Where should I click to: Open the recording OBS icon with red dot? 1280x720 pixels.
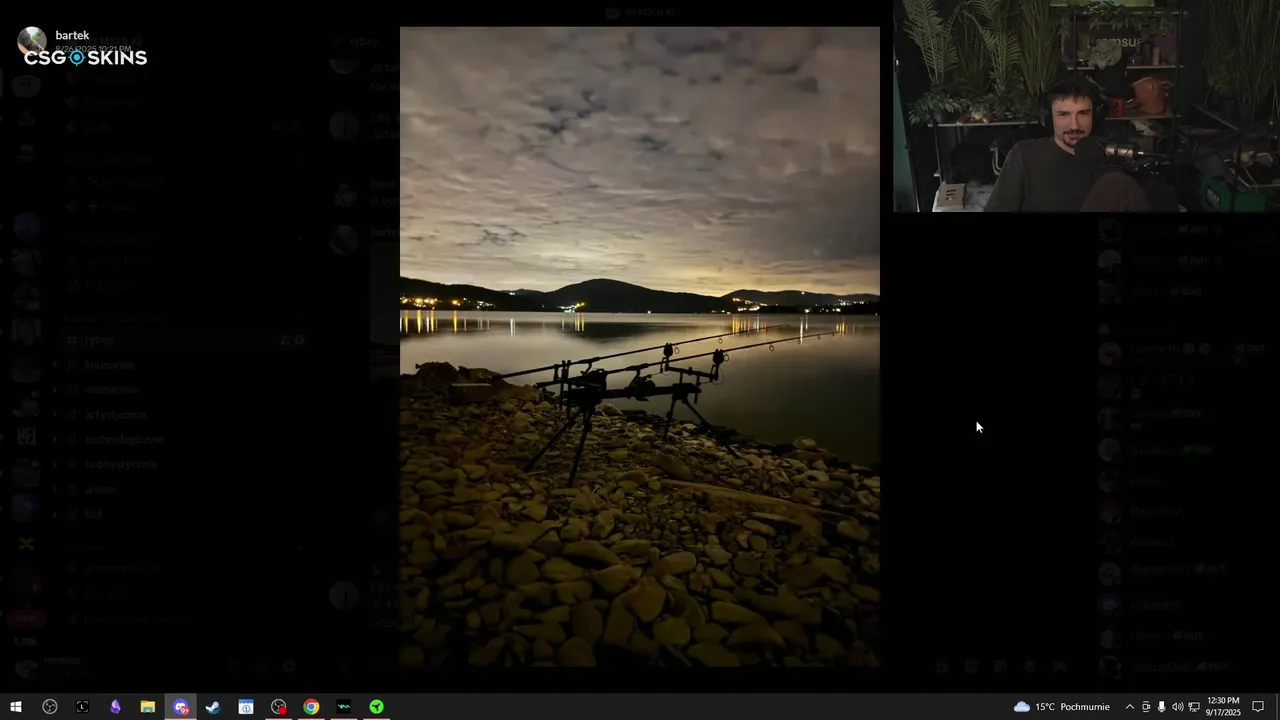coord(279,707)
